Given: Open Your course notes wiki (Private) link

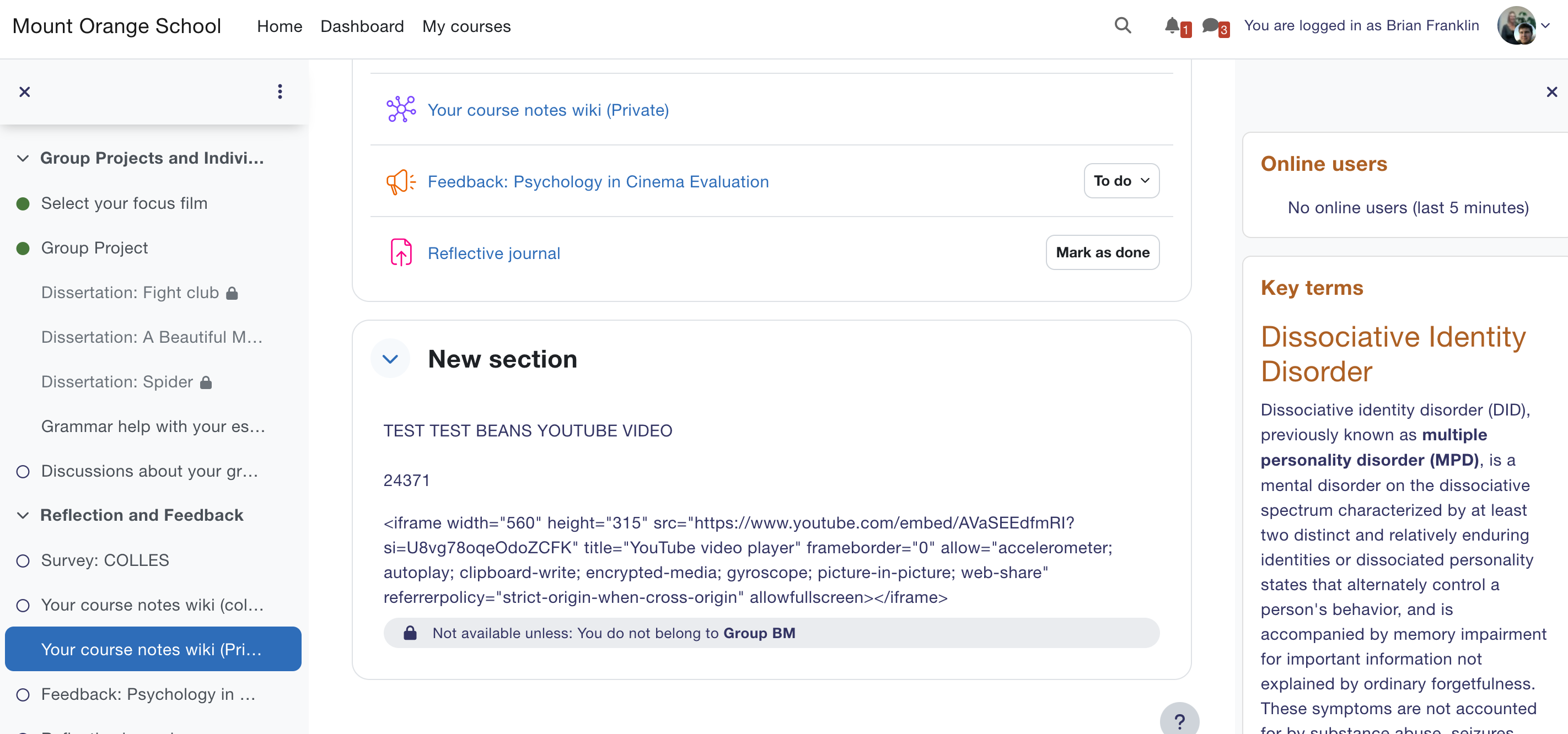Looking at the screenshot, I should (x=548, y=110).
